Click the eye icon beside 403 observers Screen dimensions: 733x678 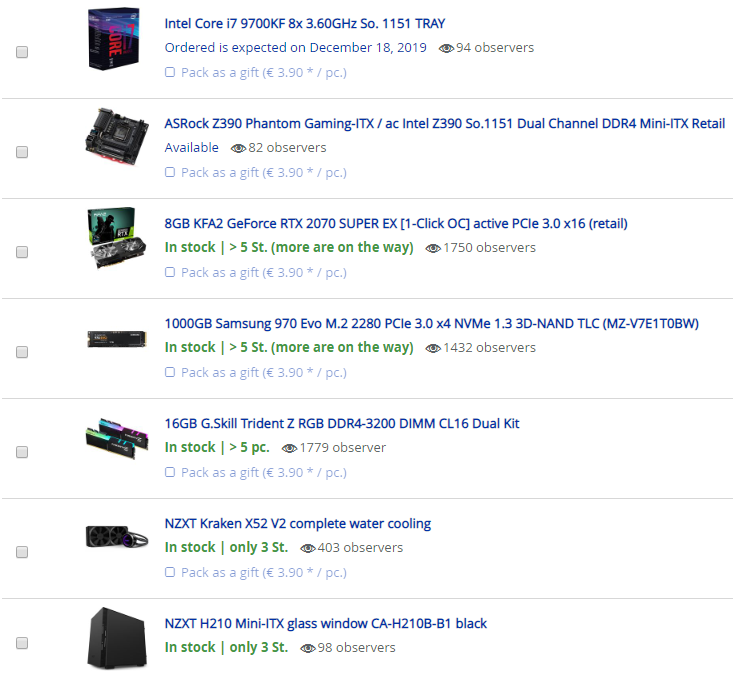308,548
